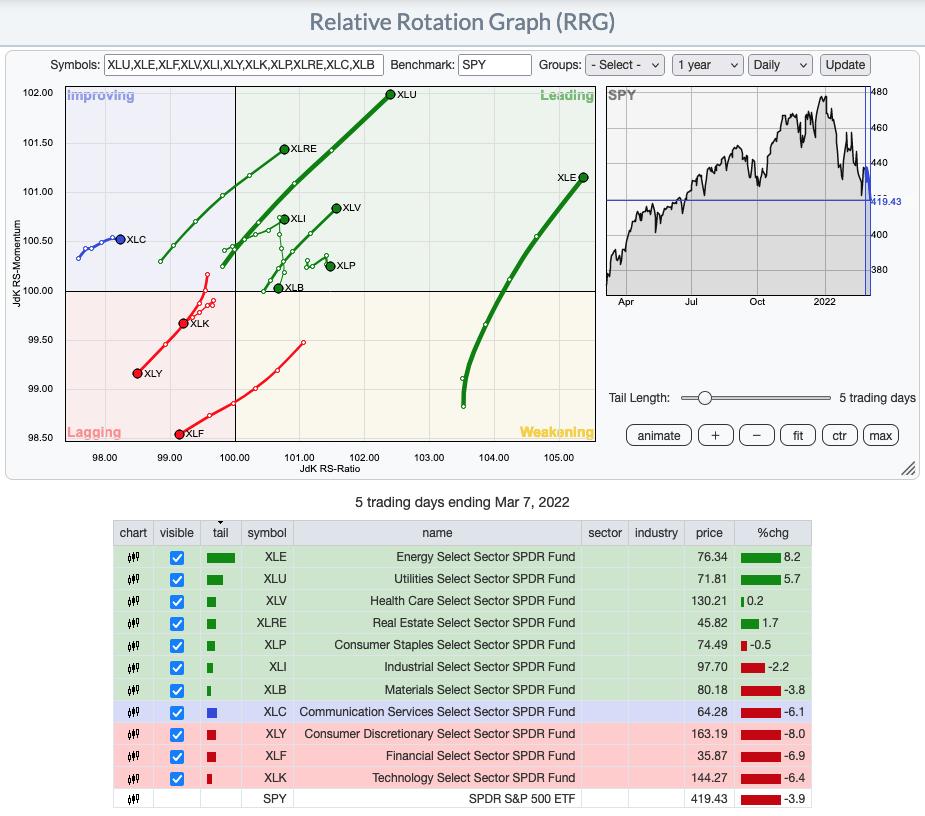Sort table by %chg column header
The height and width of the screenshot is (816, 925).
[773, 533]
